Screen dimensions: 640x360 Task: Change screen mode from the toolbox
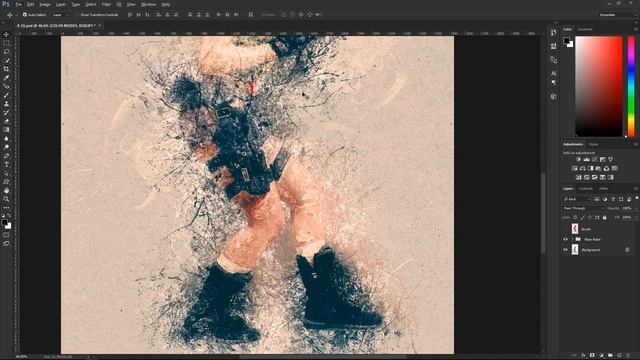(6, 244)
